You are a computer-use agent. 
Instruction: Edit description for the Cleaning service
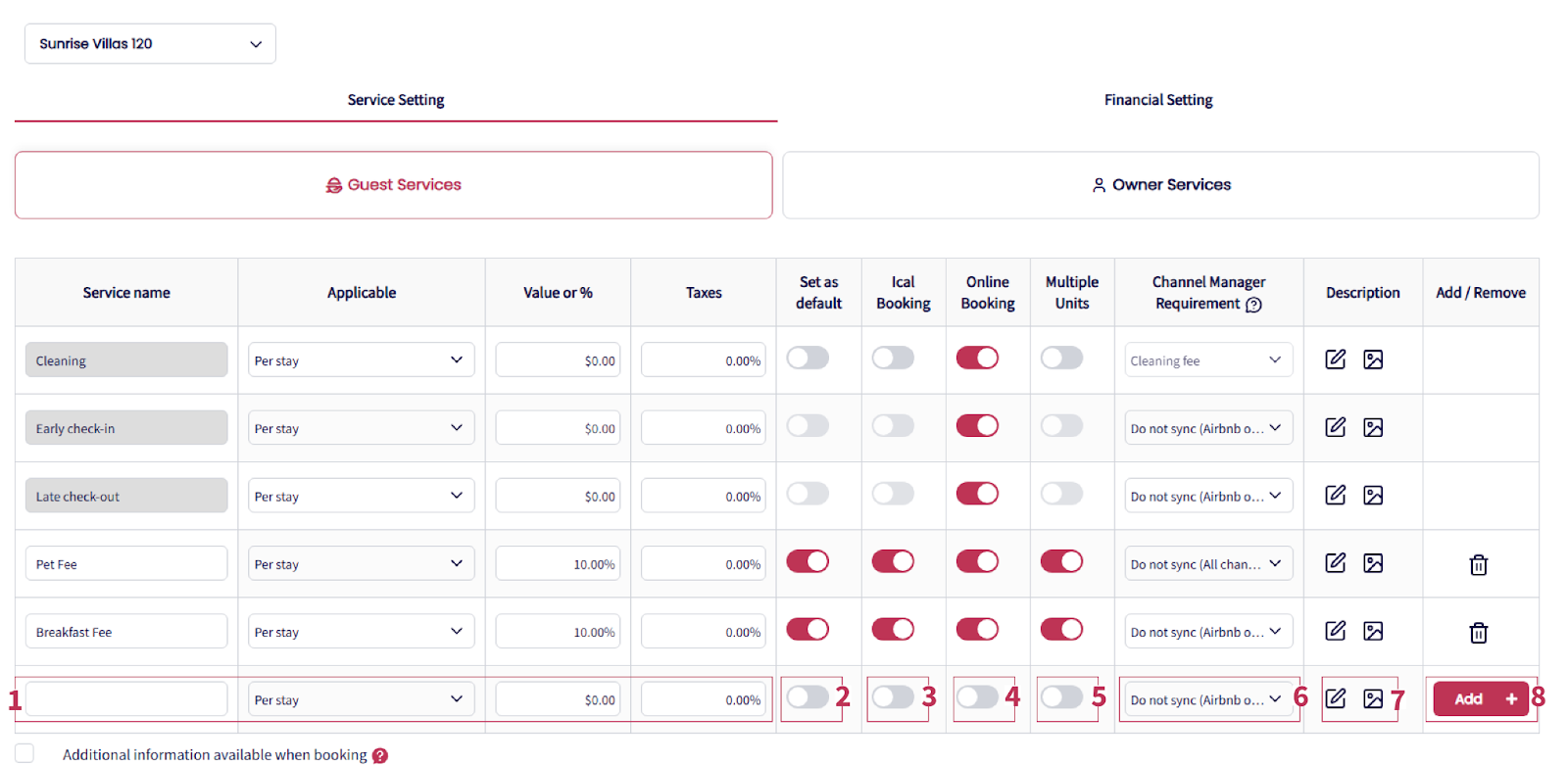click(x=1335, y=359)
